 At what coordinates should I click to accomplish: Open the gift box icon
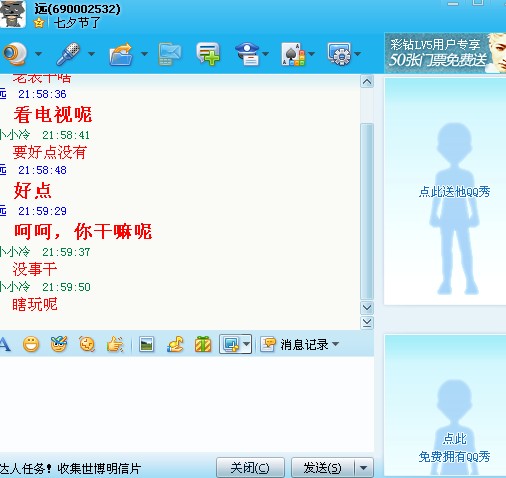click(x=203, y=344)
